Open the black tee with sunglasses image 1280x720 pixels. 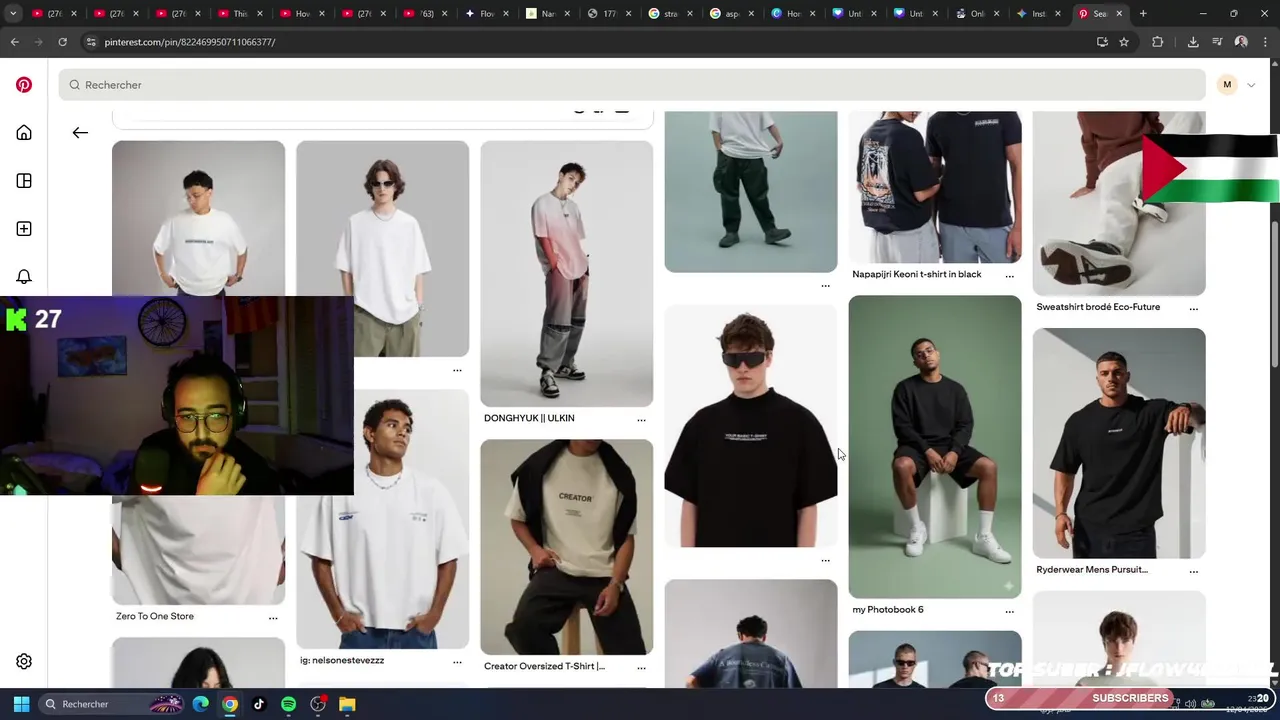click(x=751, y=426)
